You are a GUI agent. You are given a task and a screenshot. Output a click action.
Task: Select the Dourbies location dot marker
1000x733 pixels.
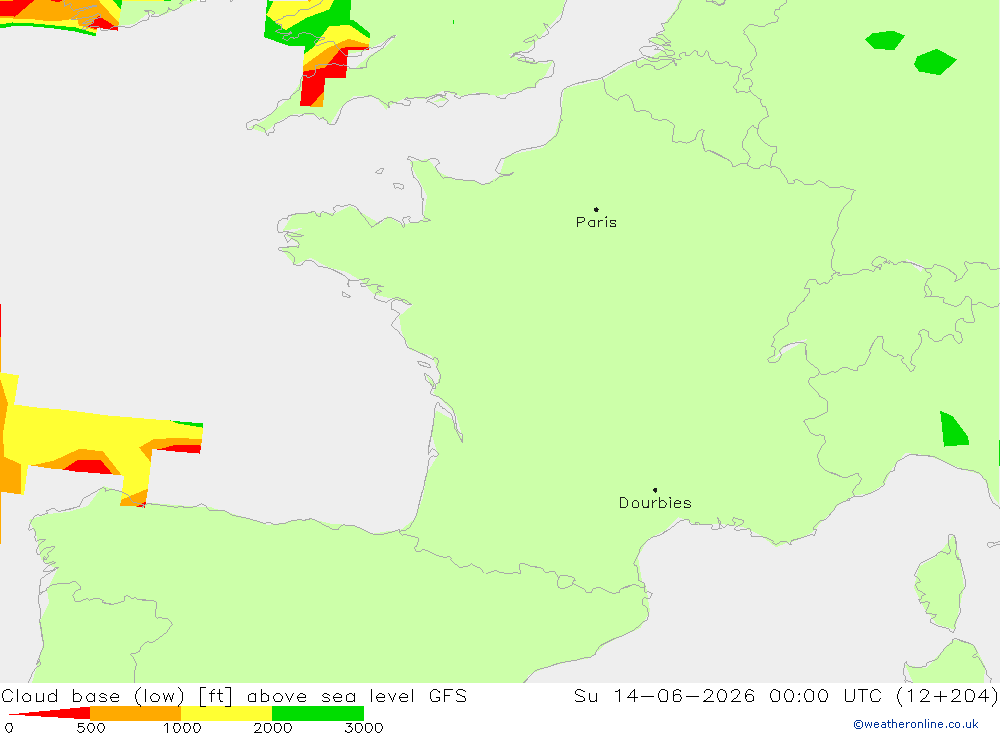655,490
